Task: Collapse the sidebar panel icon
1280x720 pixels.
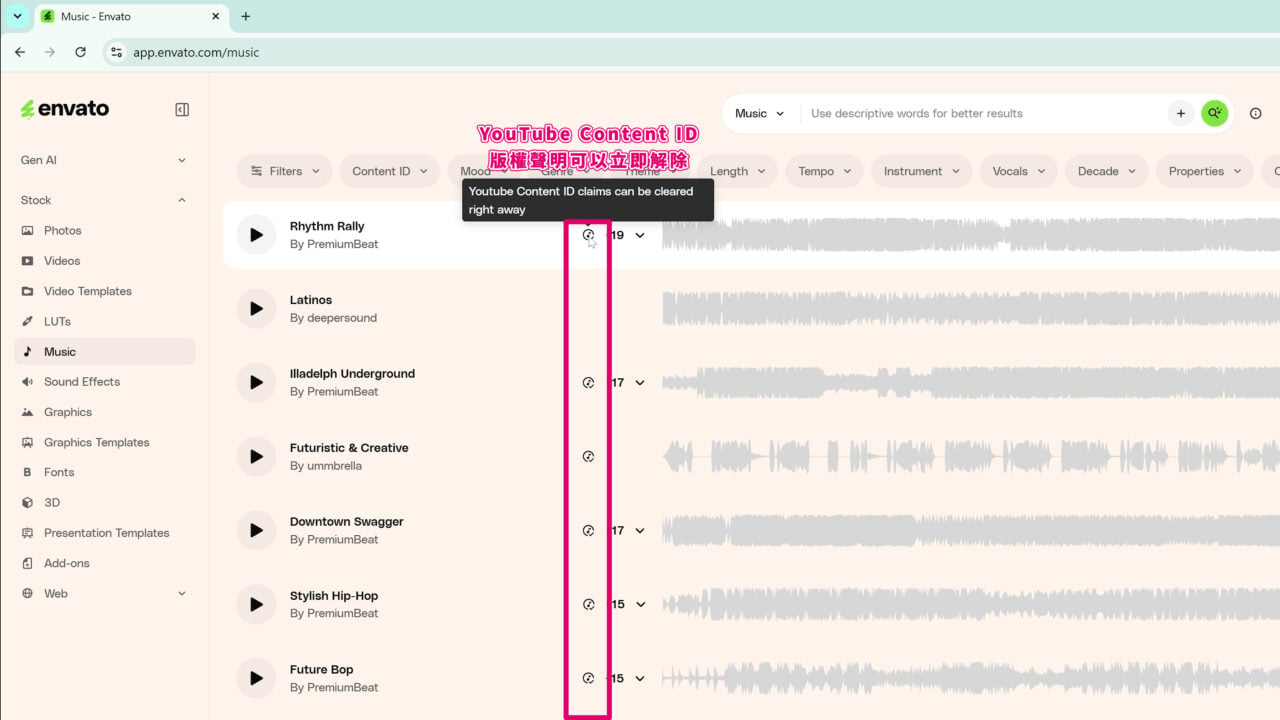Action: point(182,110)
